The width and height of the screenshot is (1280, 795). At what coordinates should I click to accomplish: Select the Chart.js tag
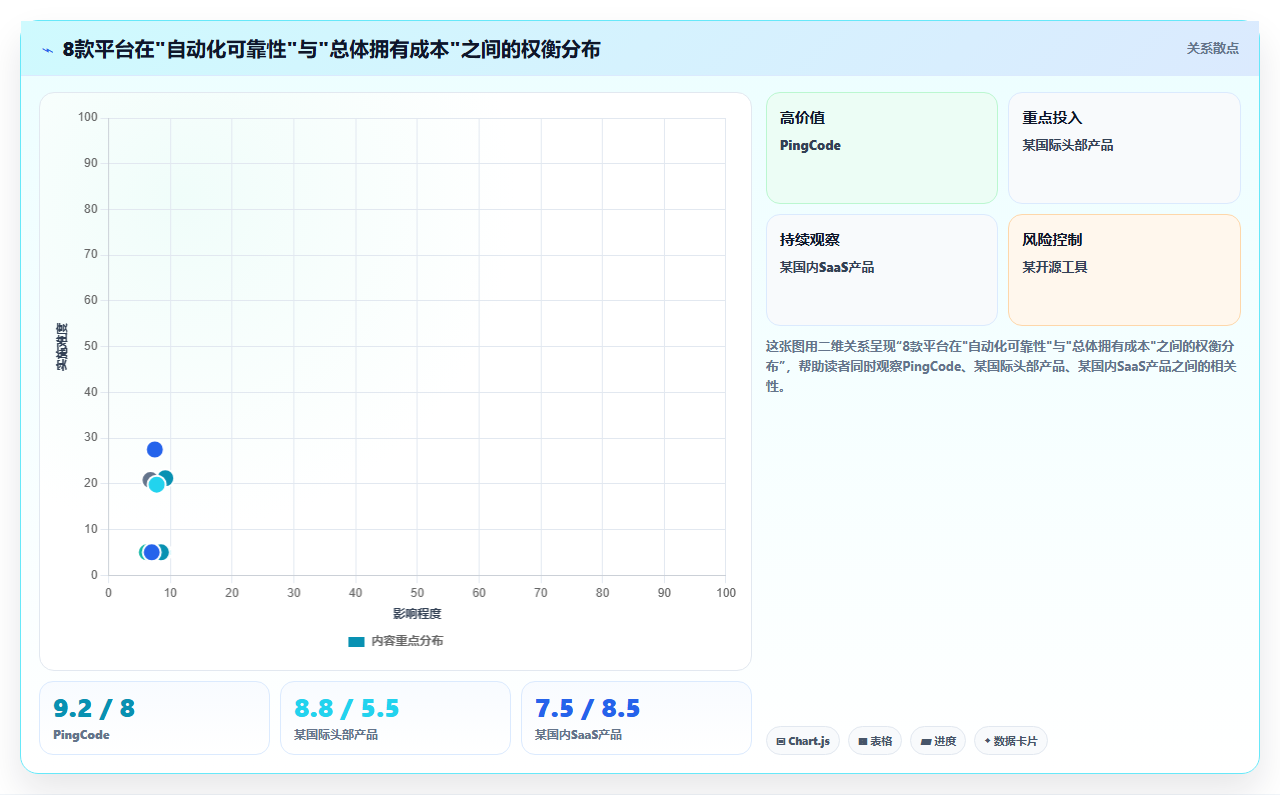point(803,741)
